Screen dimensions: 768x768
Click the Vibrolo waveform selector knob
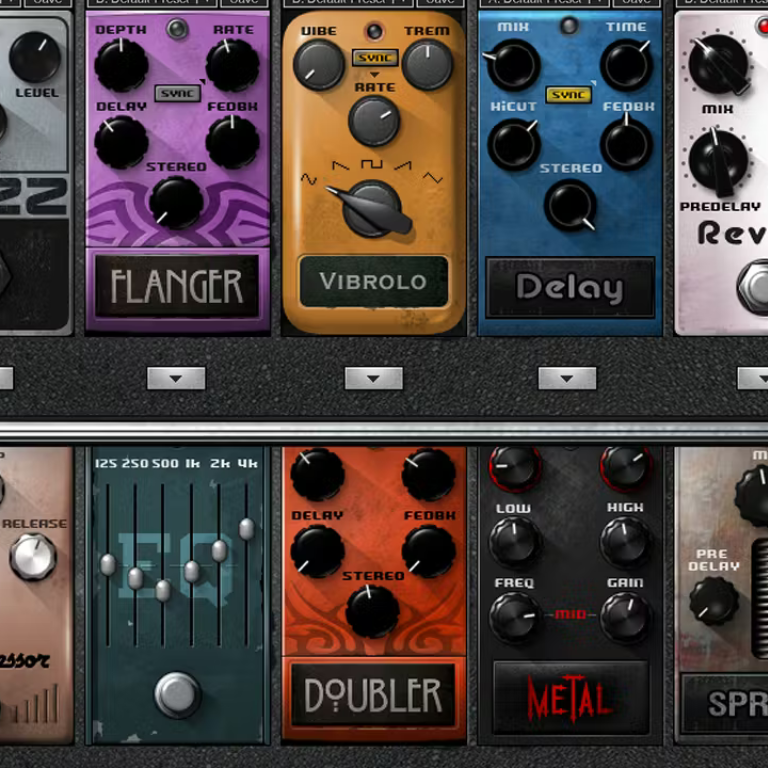point(373,207)
